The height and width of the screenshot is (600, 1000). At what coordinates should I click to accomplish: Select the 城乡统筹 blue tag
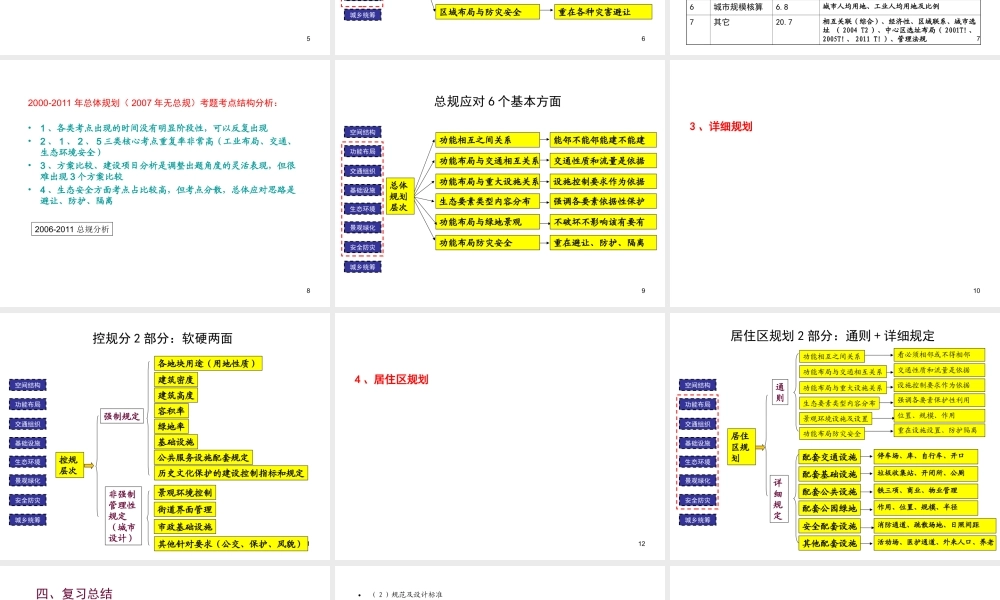click(29, 521)
